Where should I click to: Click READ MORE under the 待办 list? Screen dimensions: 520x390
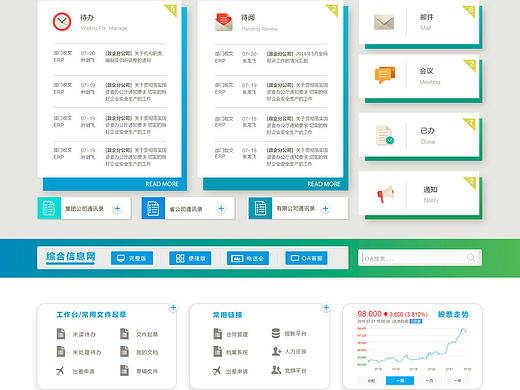(162, 184)
